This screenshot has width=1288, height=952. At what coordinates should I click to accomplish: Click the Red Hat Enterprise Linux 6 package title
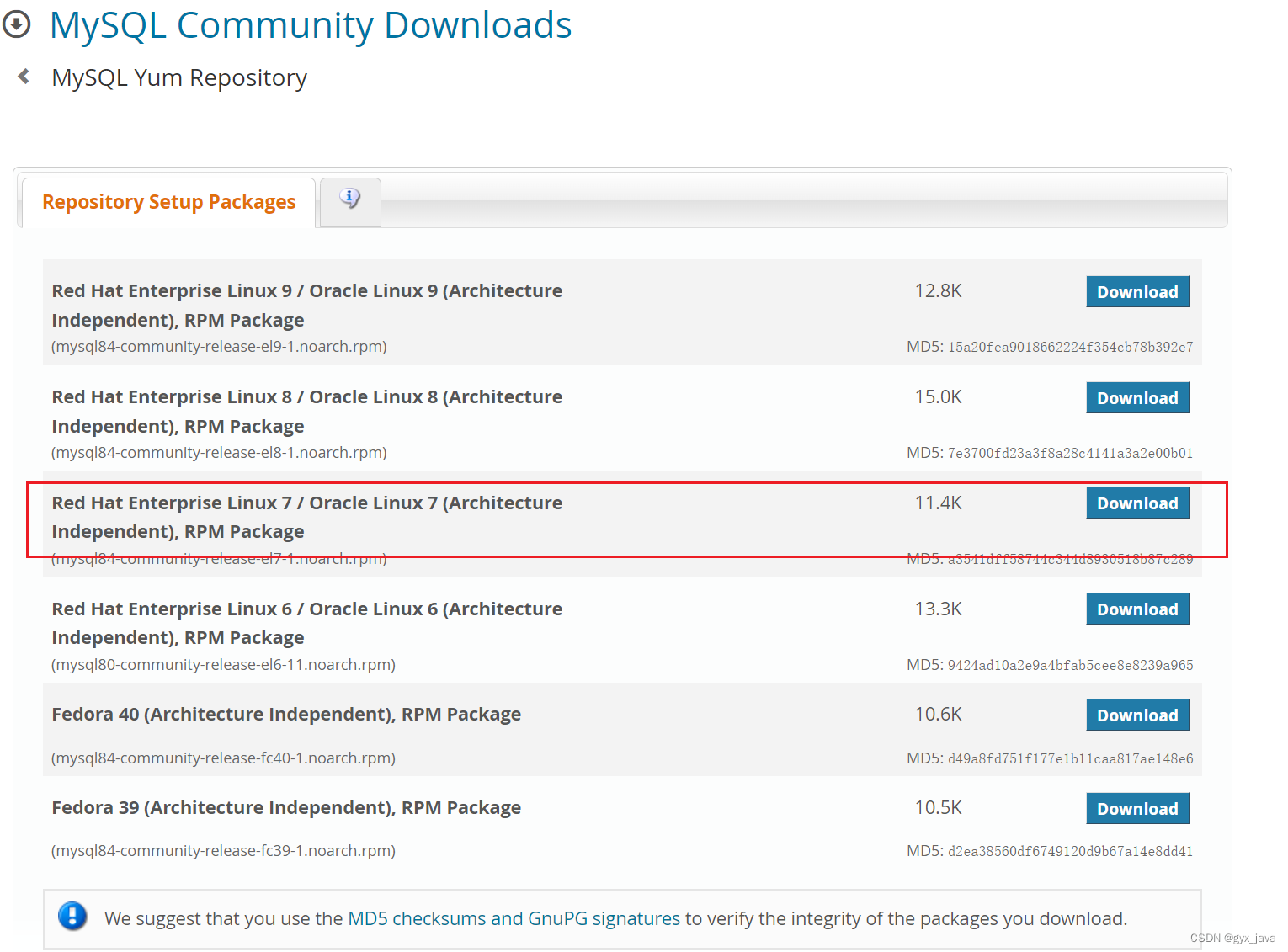[307, 623]
